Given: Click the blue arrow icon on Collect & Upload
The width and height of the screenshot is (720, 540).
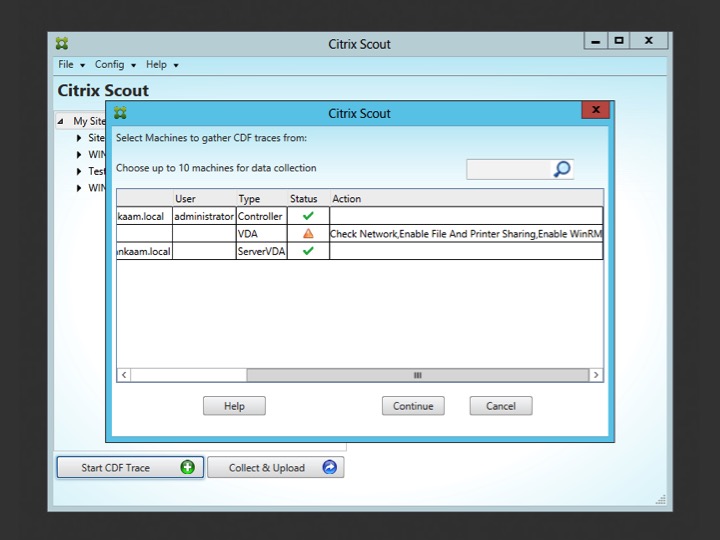Looking at the screenshot, I should pos(329,467).
